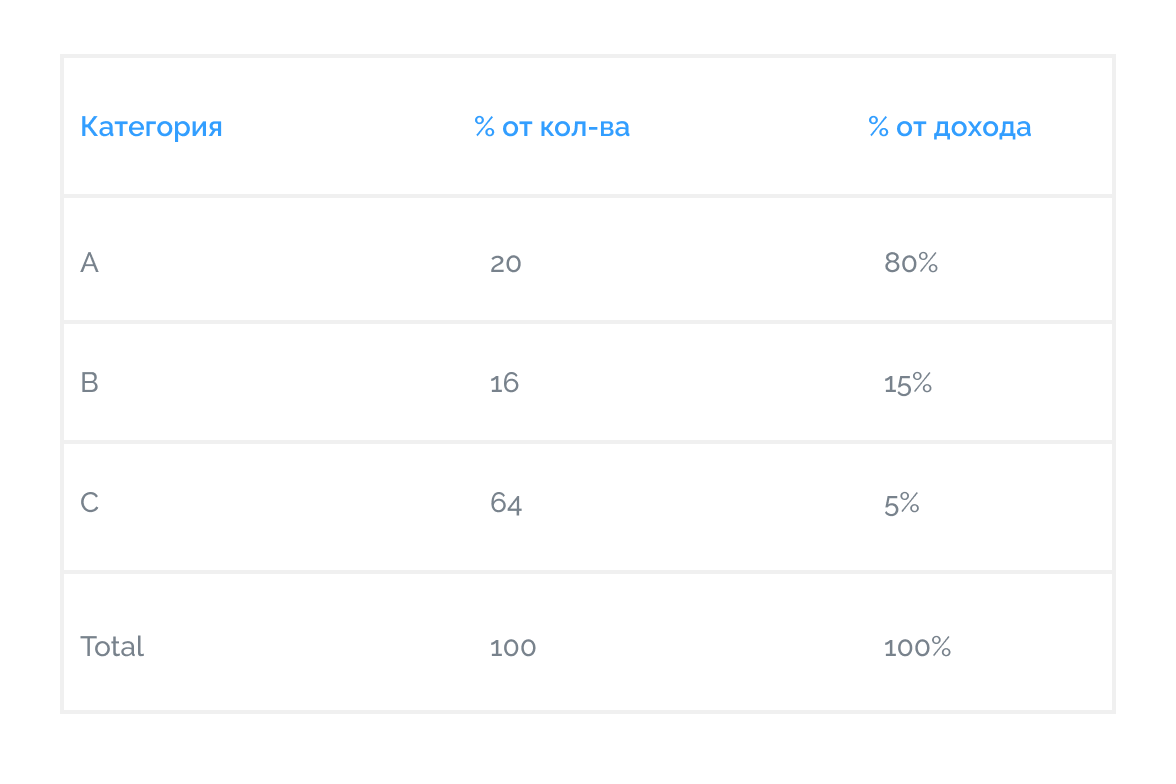Click the total quantity value 100
The width and height of the screenshot is (1176, 784).
513,647
